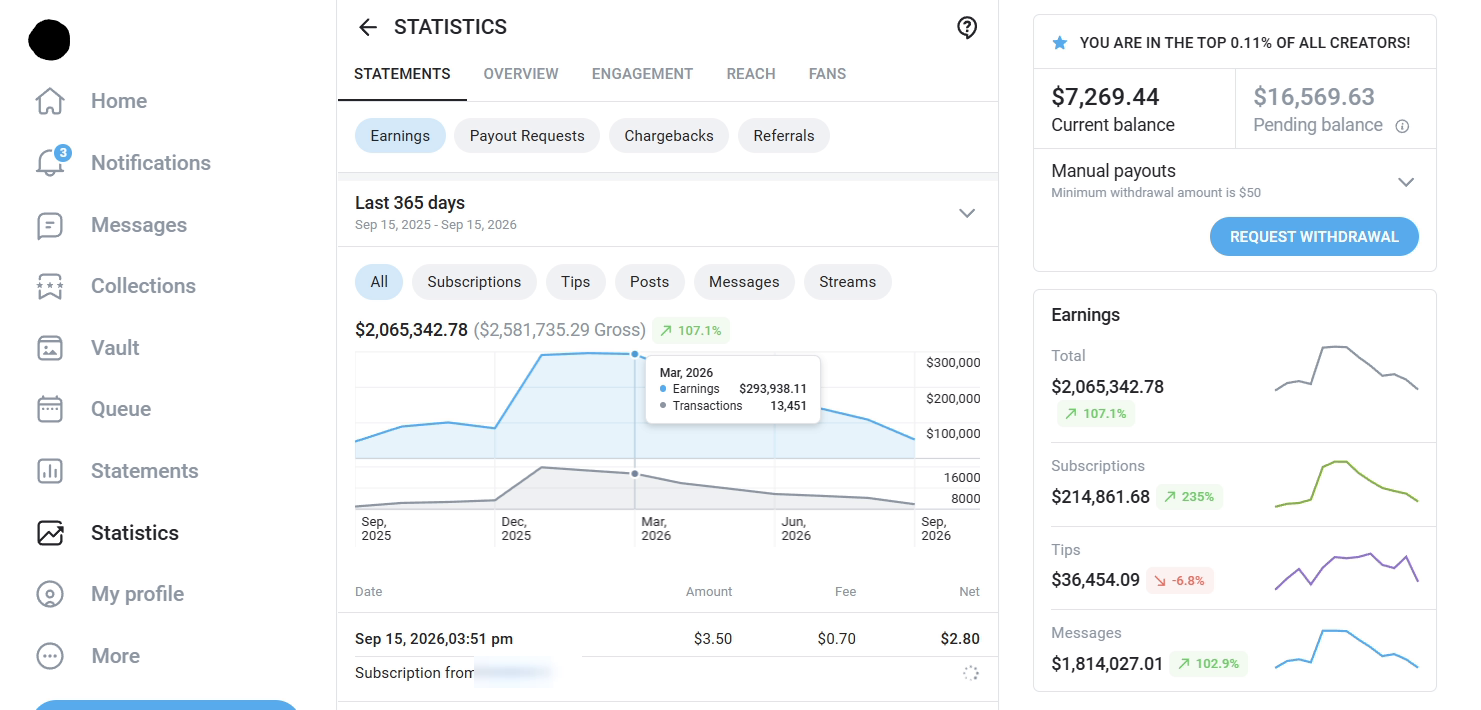Viewport: 1481px width, 710px height.
Task: Filter chart by Tips chip
Action: point(576,282)
